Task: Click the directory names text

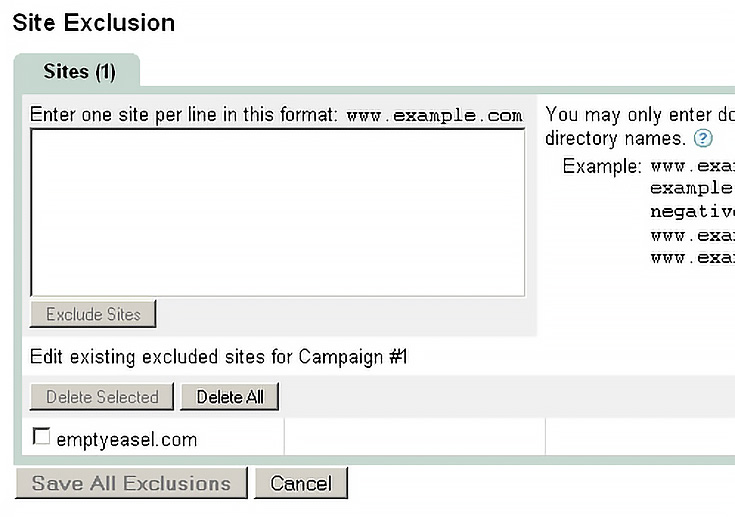Action: click(615, 138)
